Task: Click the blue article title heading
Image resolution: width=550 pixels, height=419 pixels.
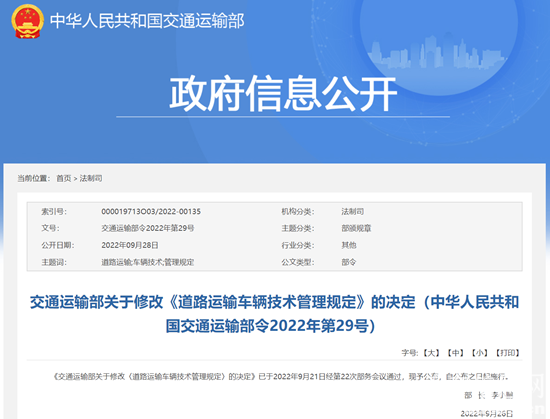Action: tap(275, 314)
